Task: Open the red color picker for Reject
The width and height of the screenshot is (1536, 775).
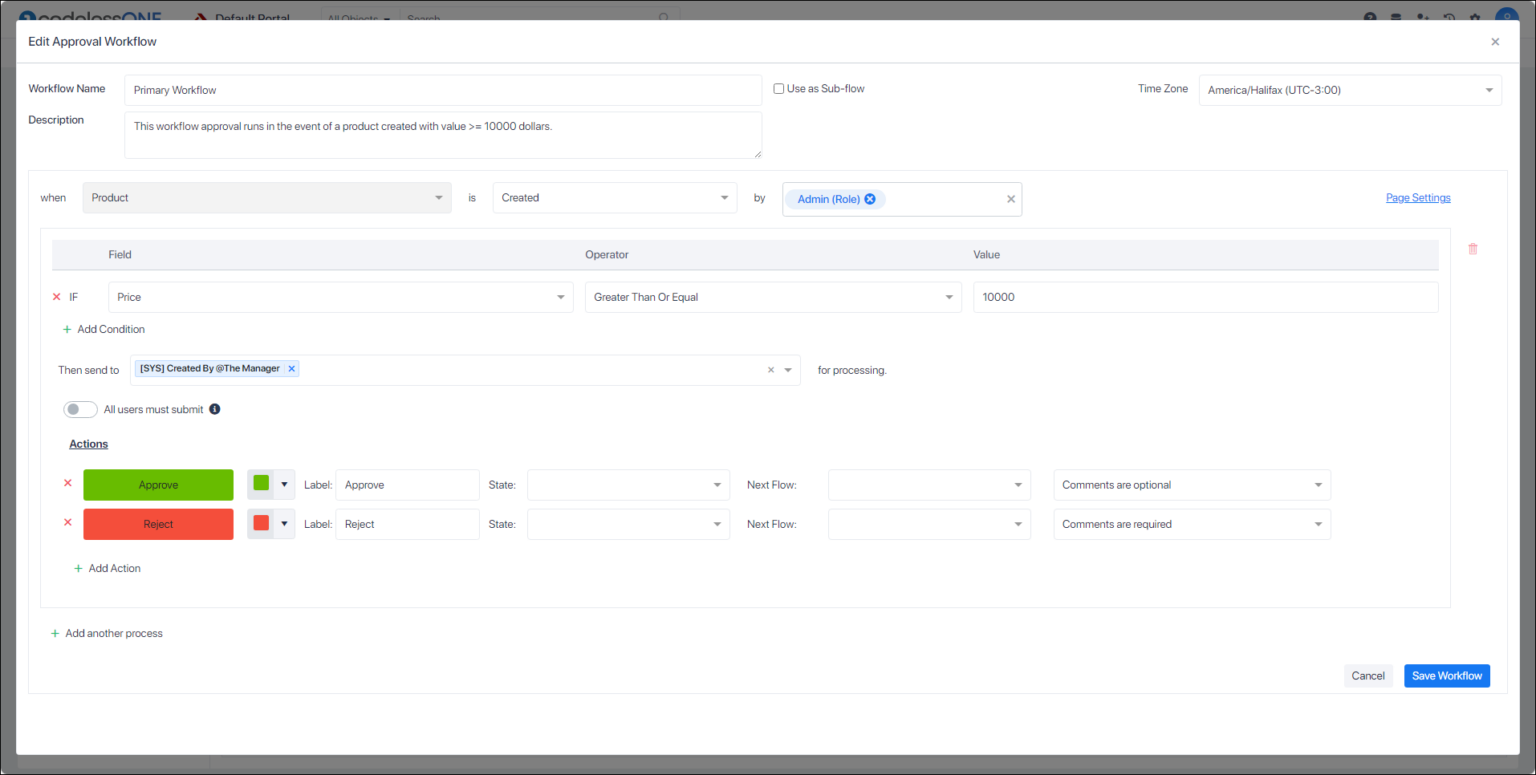Action: pos(271,523)
